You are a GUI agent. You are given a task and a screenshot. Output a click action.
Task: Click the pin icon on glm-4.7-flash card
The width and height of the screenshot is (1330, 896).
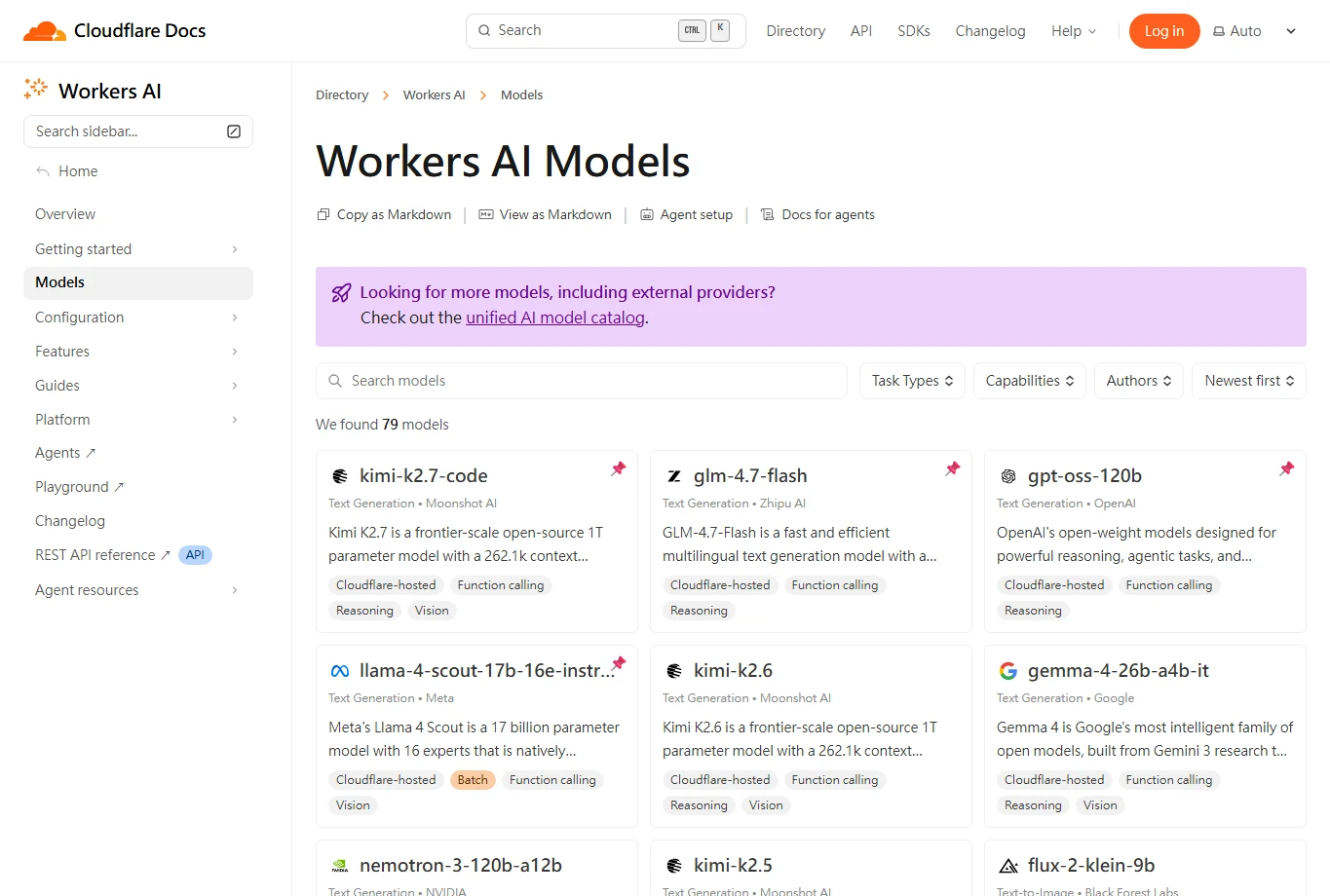pyautogui.click(x=953, y=468)
